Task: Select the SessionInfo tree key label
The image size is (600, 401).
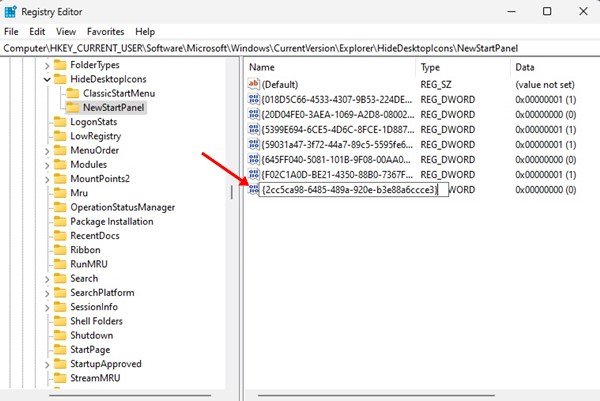Action: [94, 307]
